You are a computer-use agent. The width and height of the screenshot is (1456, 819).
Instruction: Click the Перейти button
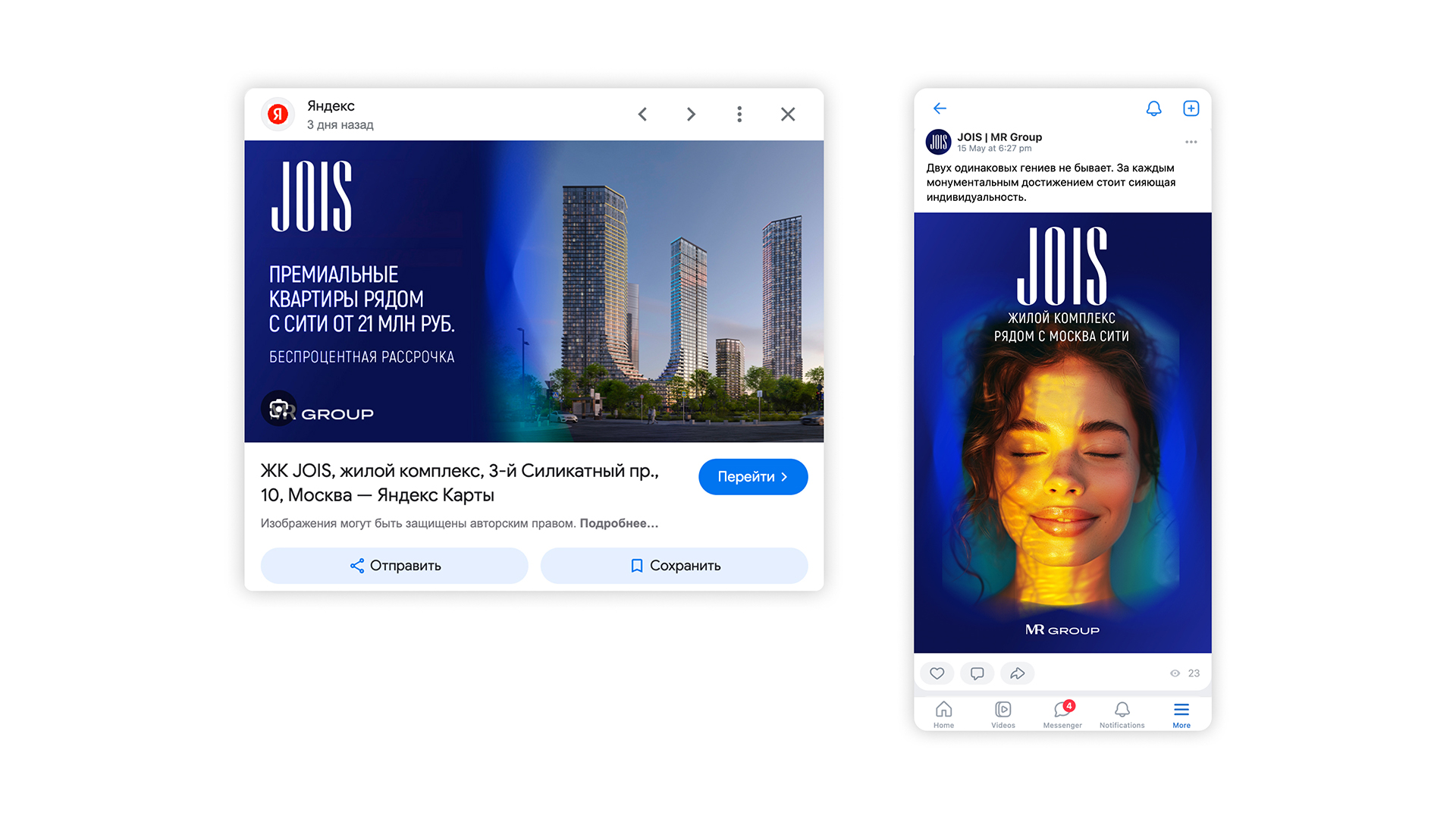[x=753, y=477]
